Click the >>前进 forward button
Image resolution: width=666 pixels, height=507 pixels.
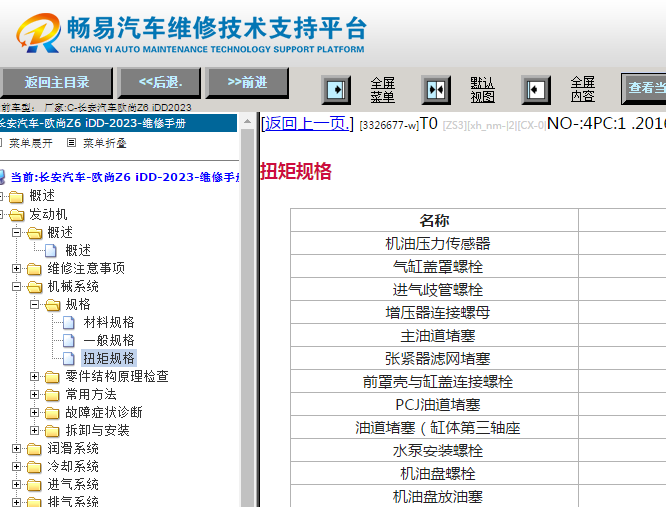click(x=247, y=82)
